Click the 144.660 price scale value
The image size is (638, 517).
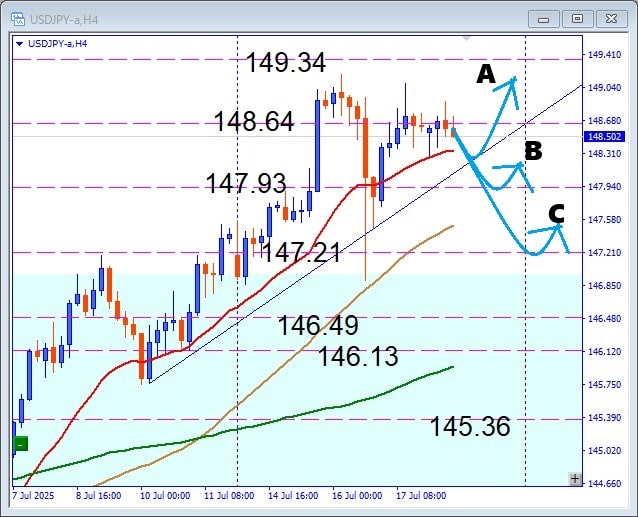point(605,483)
